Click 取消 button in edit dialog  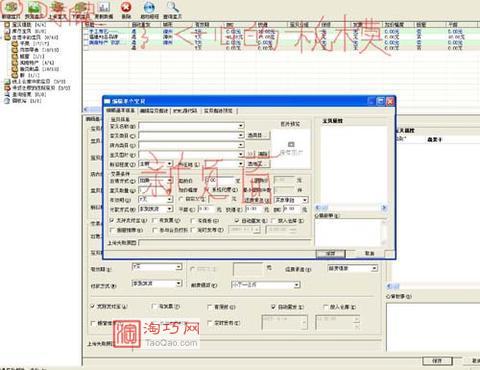pyautogui.click(x=369, y=254)
